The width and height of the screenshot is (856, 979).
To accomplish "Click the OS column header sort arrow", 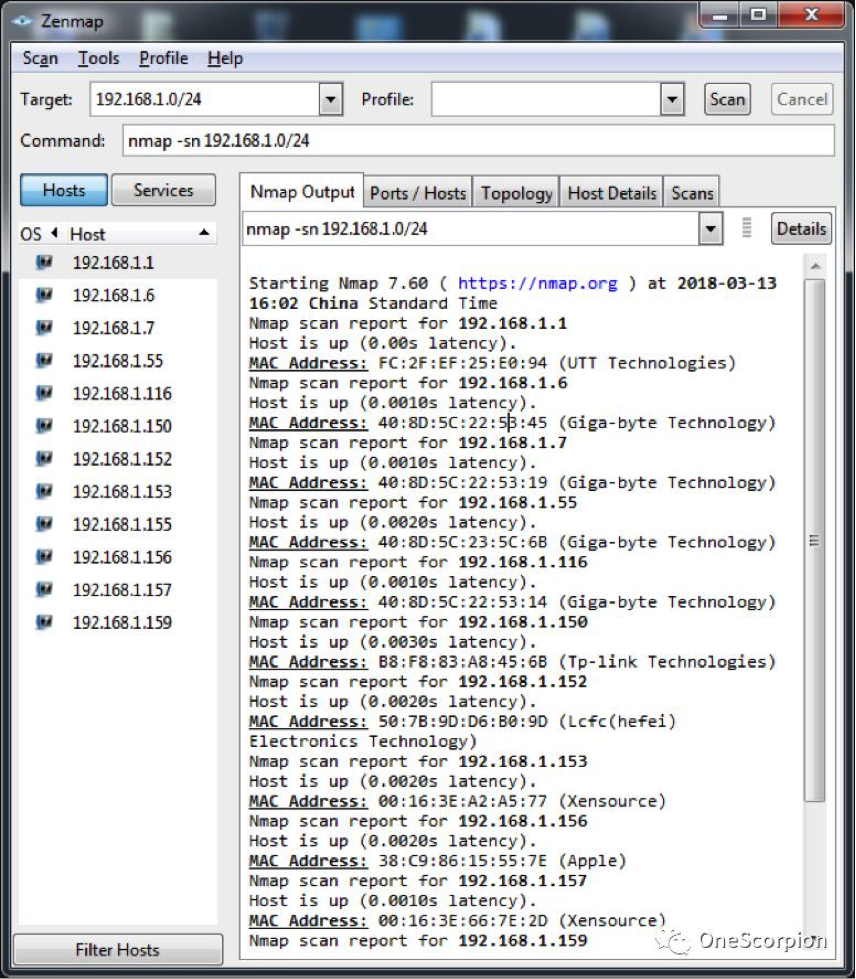I will (x=54, y=233).
